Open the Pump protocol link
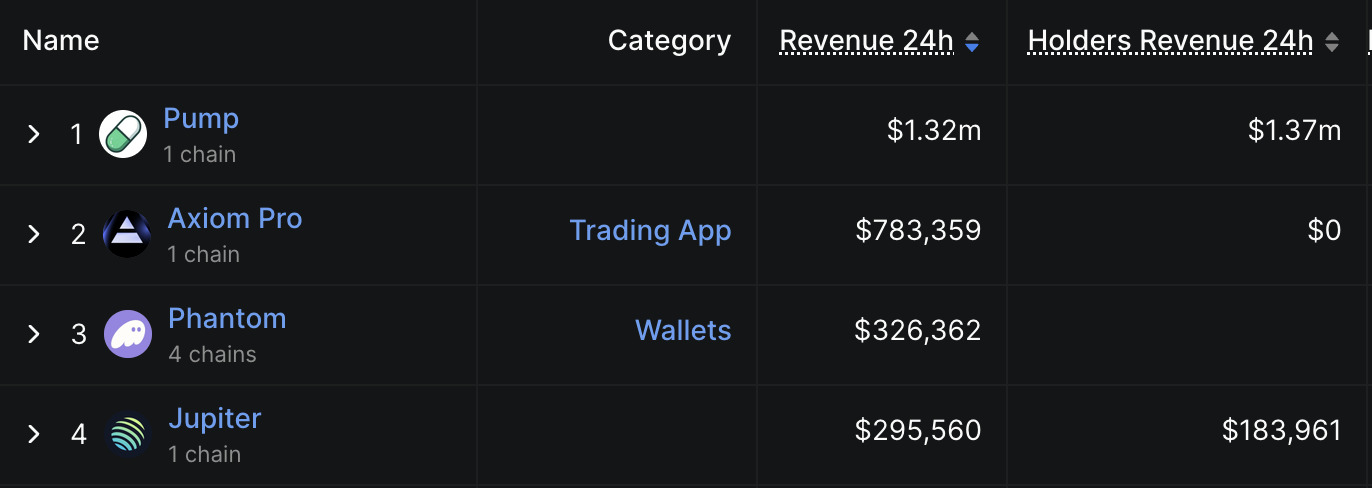Viewport: 1372px width, 488px height. (201, 118)
